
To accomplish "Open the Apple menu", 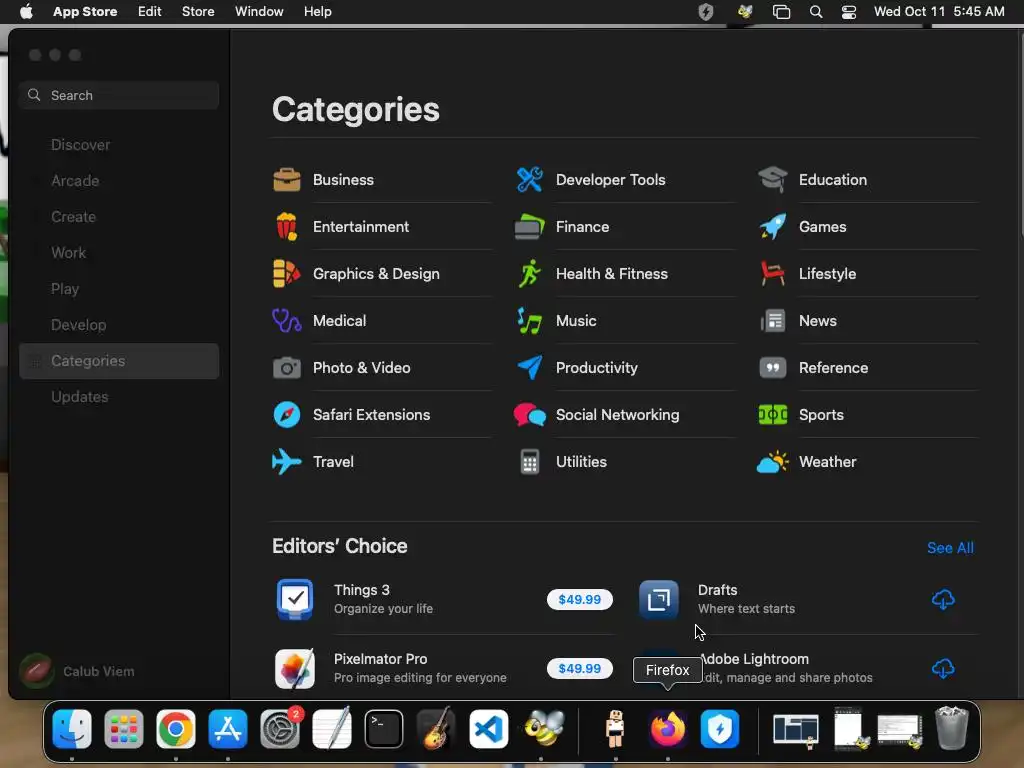I will 26,12.
